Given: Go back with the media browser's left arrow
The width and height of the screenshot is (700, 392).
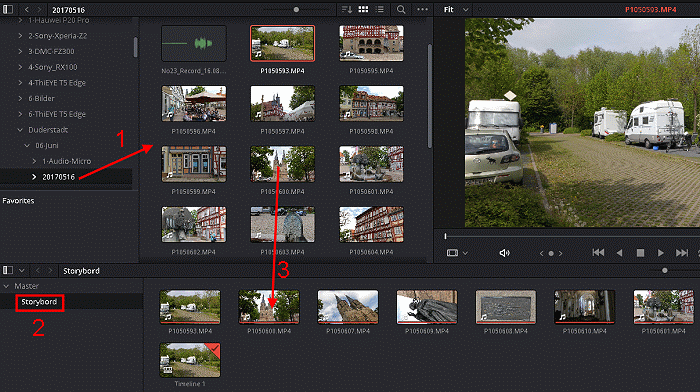Looking at the screenshot, I should (x=27, y=9).
